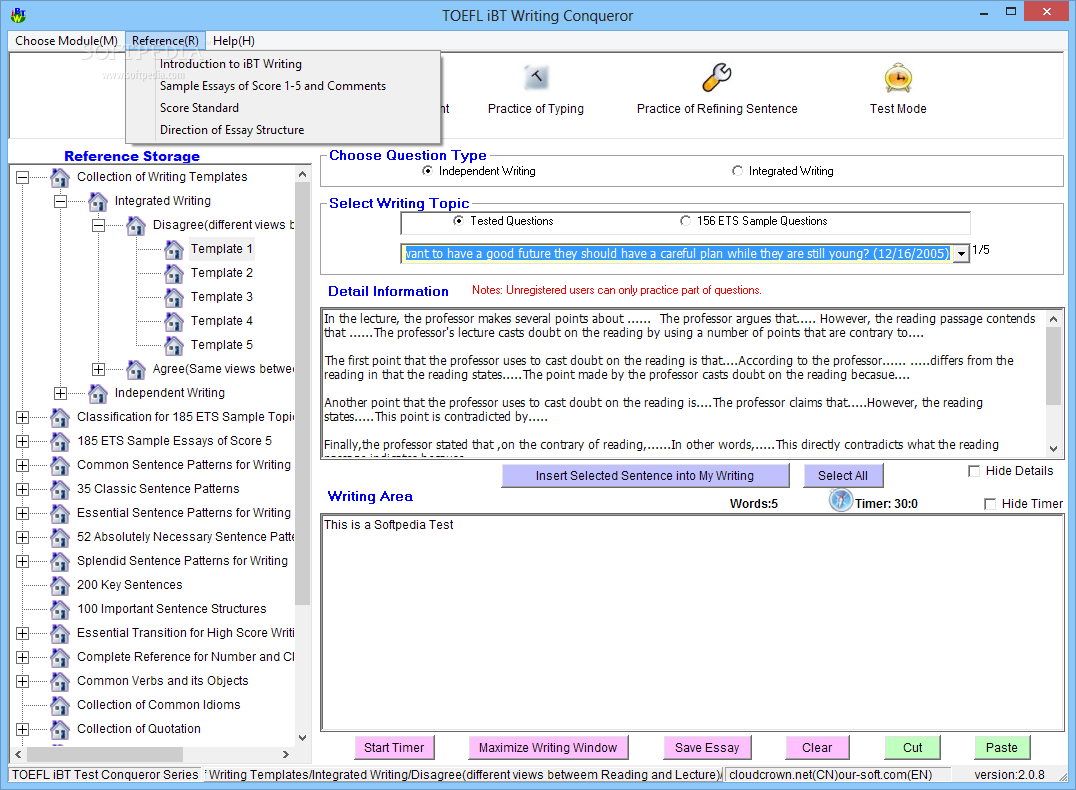Open Score Standard reference entry
Image resolution: width=1076 pixels, height=790 pixels.
283,108
